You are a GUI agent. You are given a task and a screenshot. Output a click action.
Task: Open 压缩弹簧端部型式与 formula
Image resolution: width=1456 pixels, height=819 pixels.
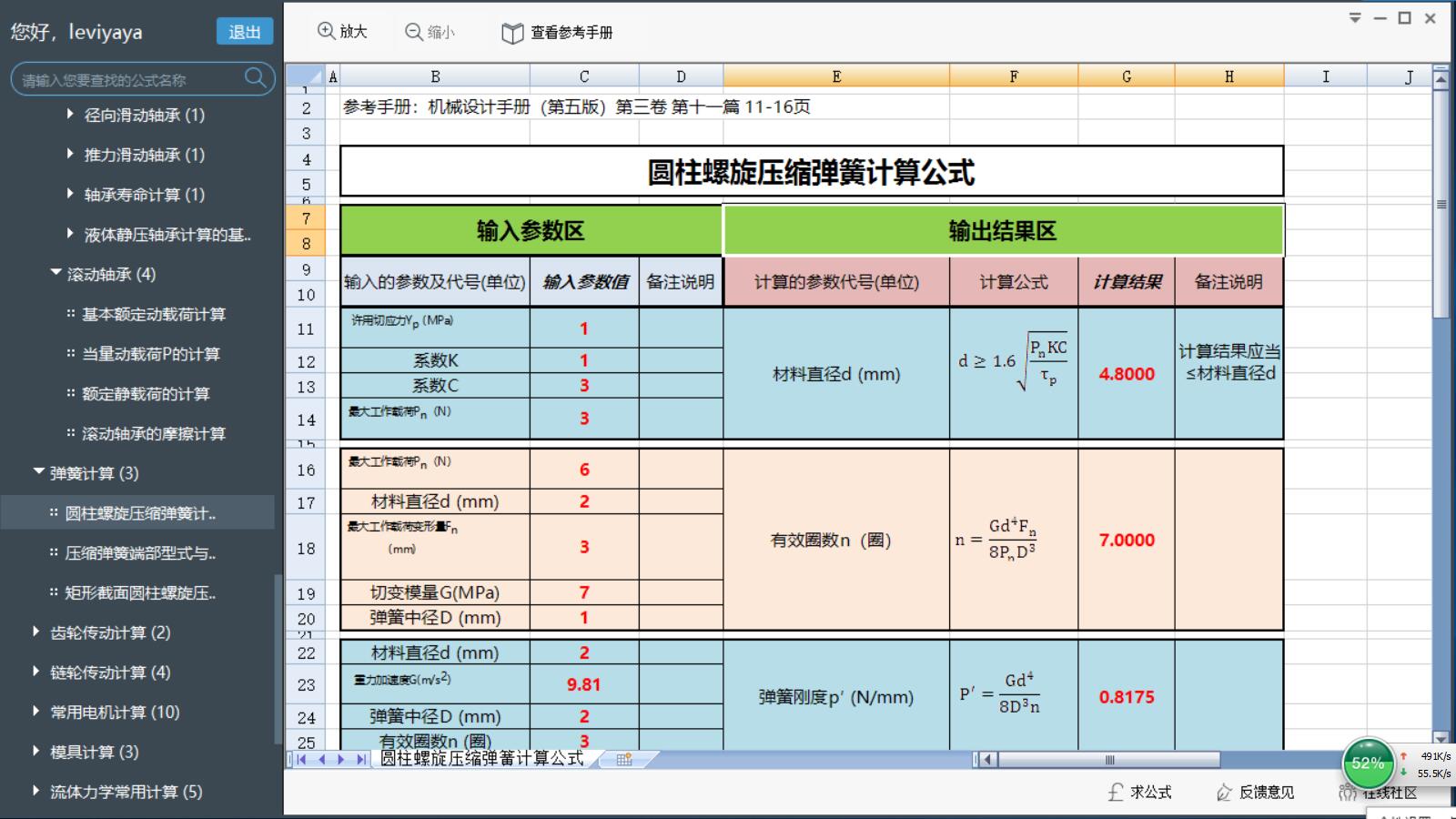click(x=140, y=552)
